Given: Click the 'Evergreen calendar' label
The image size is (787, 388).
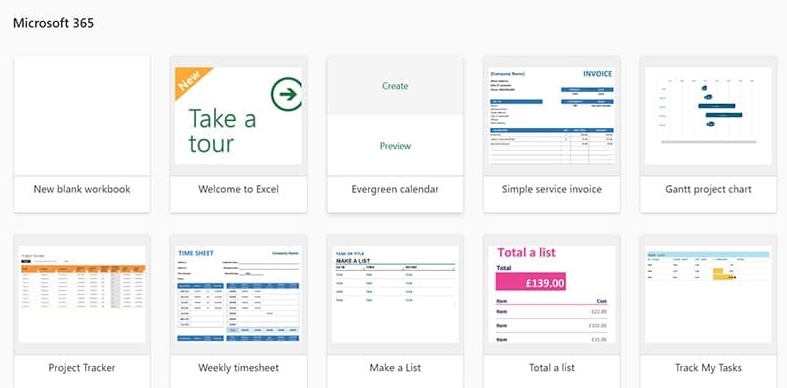Looking at the screenshot, I should pyautogui.click(x=395, y=189).
